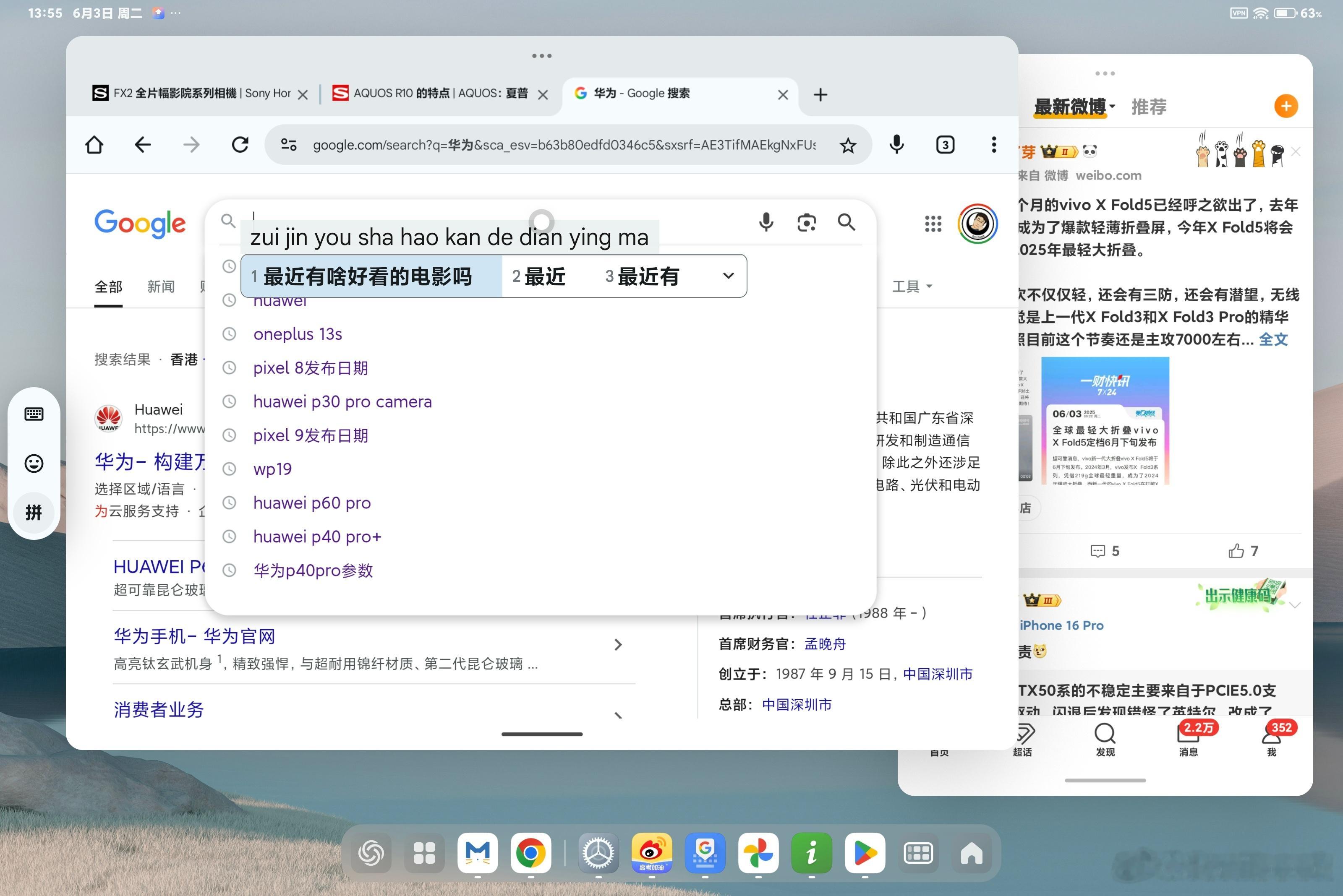Open the 工具 tools dropdown
Viewport: 1343px width, 896px height.
click(x=912, y=286)
